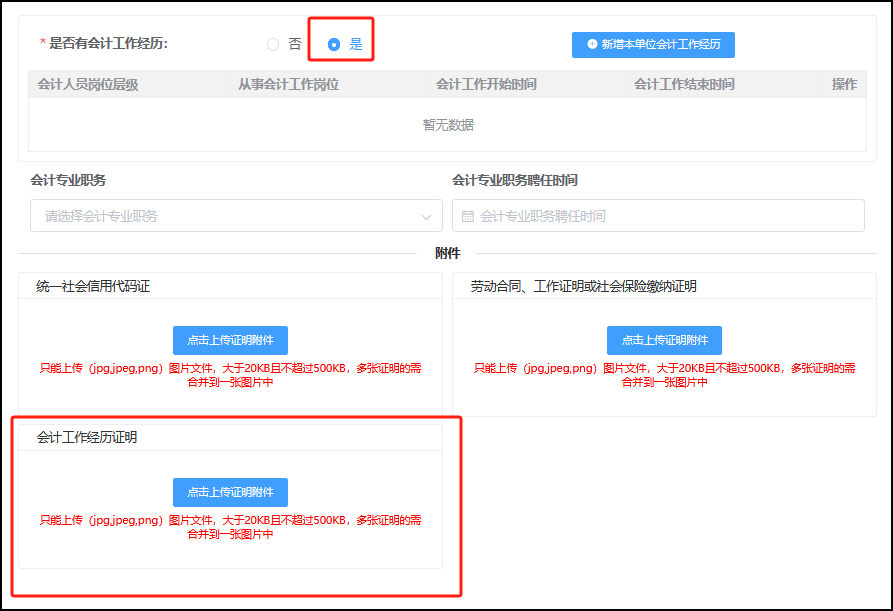Image resolution: width=893 pixels, height=611 pixels.
Task: Click the 暂无数据 empty table area
Action: tap(446, 125)
